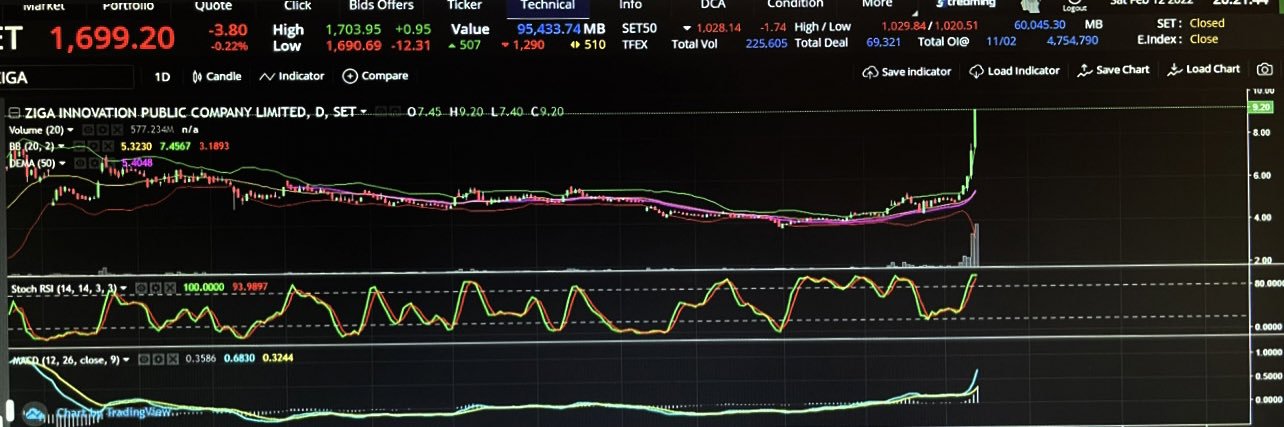This screenshot has width=1284, height=427.
Task: Take a chart snapshot with the camera icon
Action: pos(1265,70)
